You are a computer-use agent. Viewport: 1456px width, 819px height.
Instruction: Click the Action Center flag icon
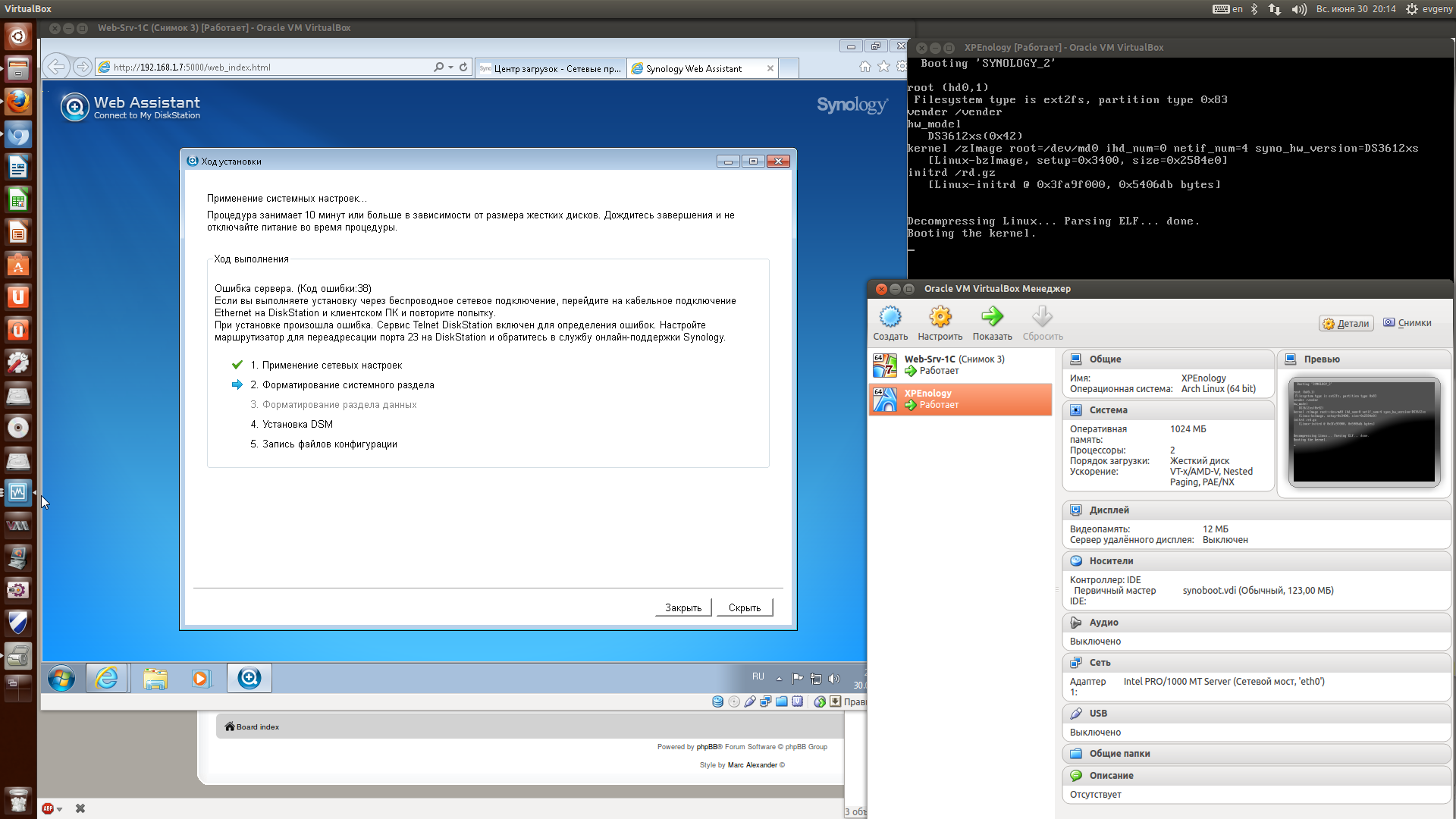pos(797,679)
